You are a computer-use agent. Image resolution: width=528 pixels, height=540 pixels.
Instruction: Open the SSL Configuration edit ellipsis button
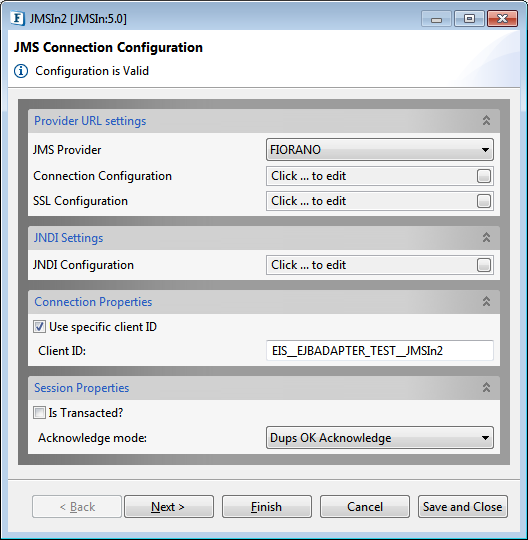[x=484, y=201]
